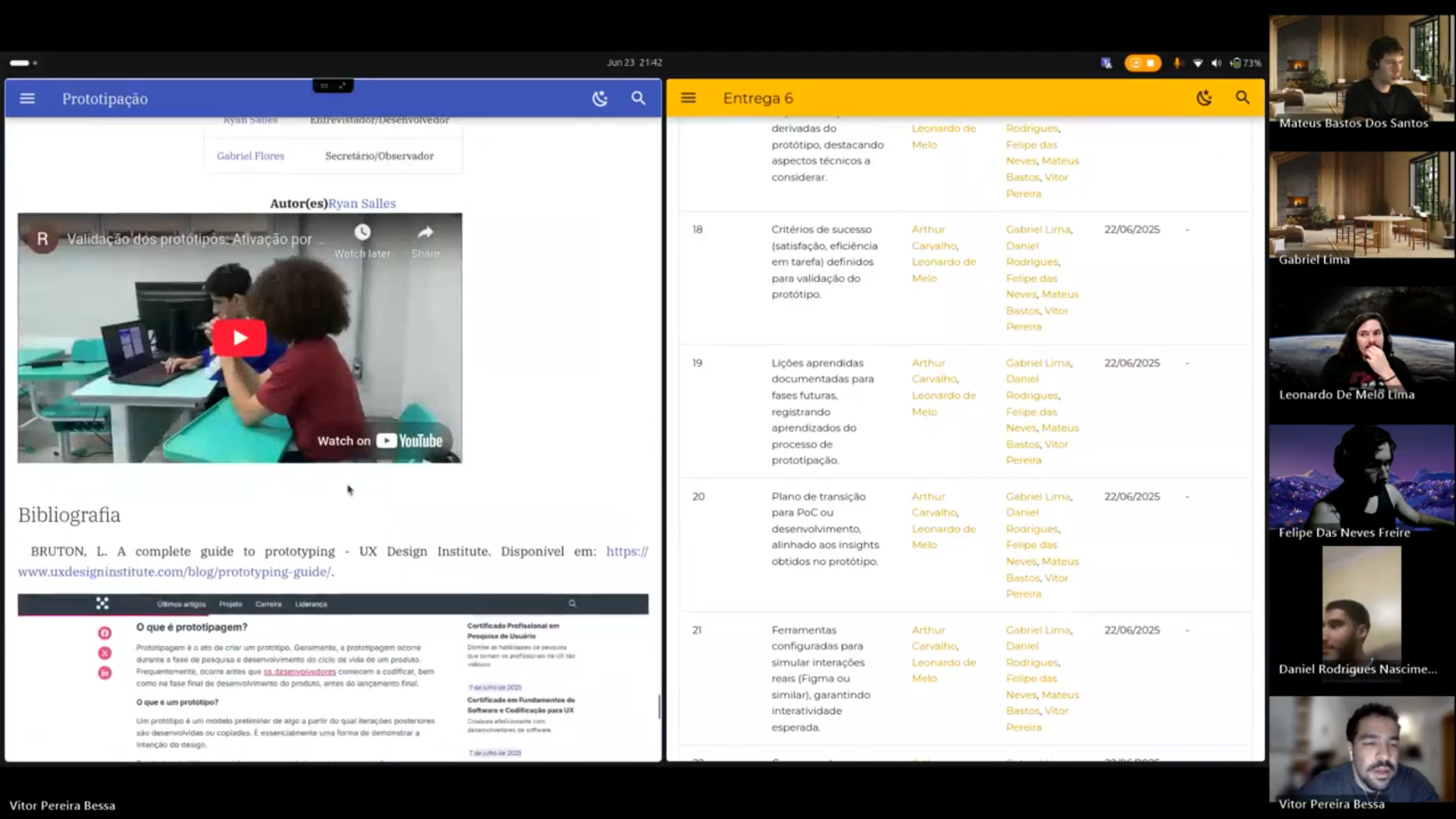
Task: Click 'Secretário/Observador' table cell
Action: [379, 156]
